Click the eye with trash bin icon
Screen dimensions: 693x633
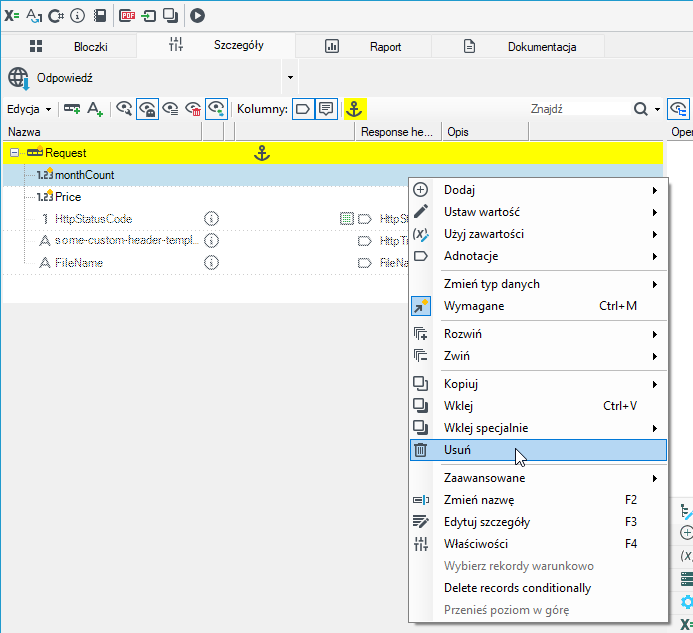click(193, 109)
